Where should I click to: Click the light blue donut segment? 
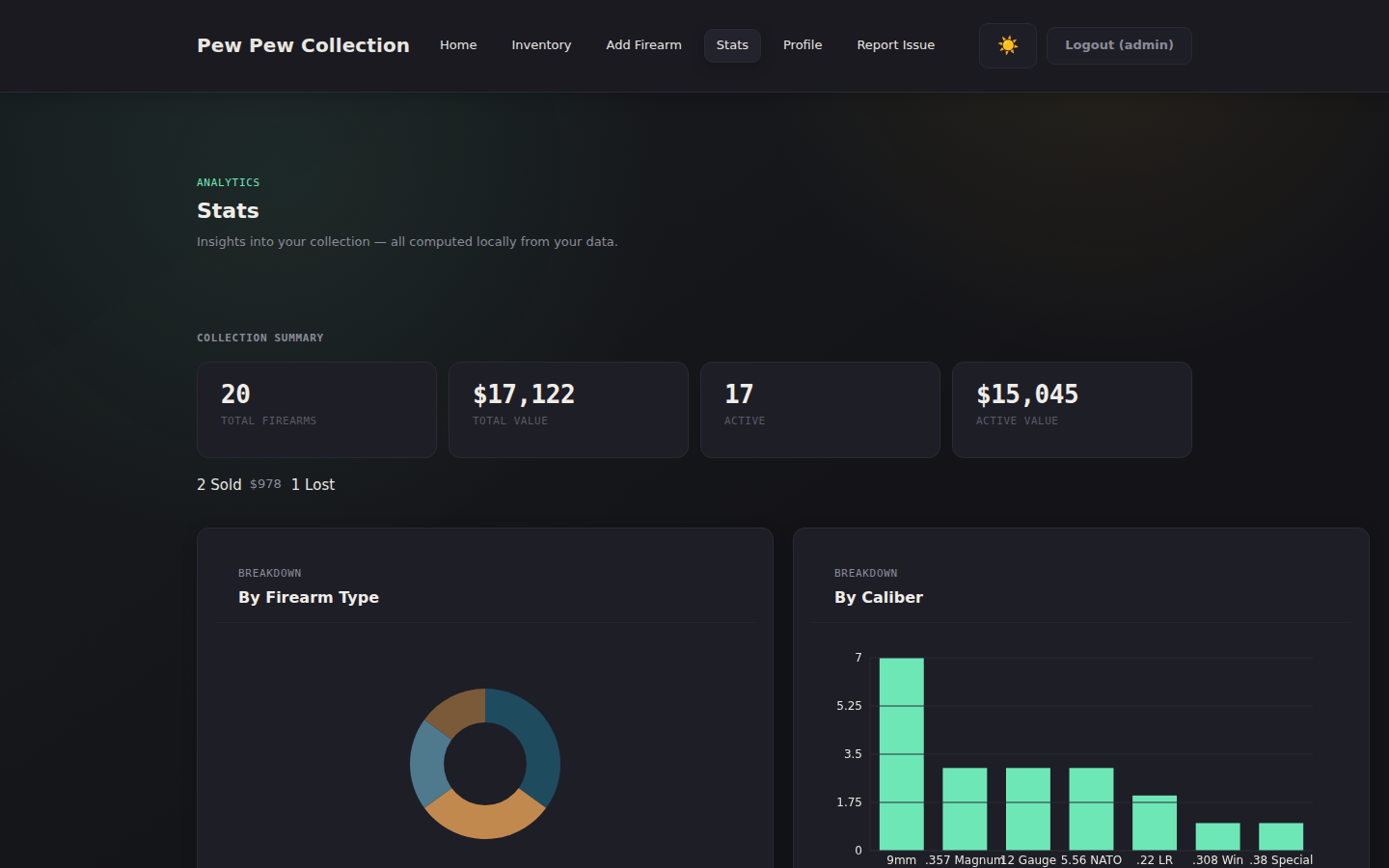(429, 764)
